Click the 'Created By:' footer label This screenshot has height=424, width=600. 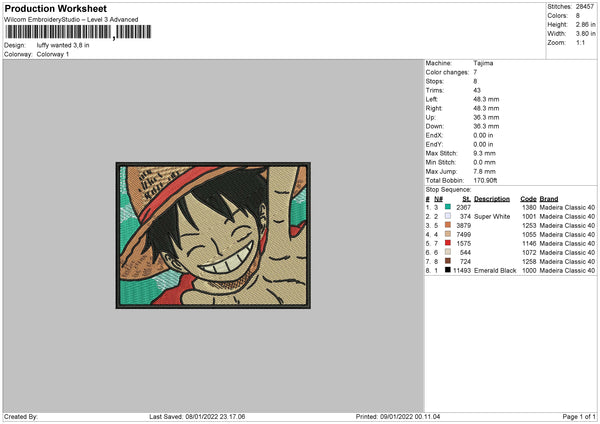tap(21, 416)
